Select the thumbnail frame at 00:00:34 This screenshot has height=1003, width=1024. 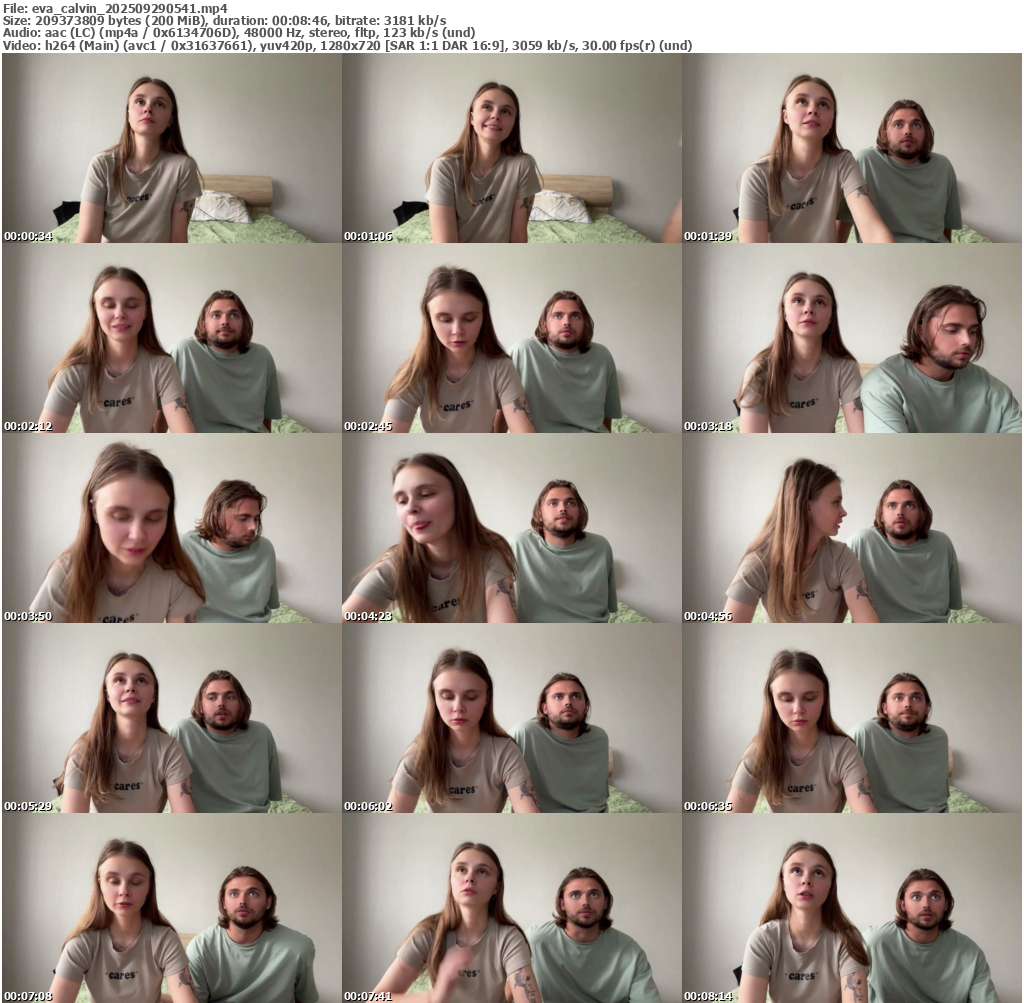click(x=172, y=148)
